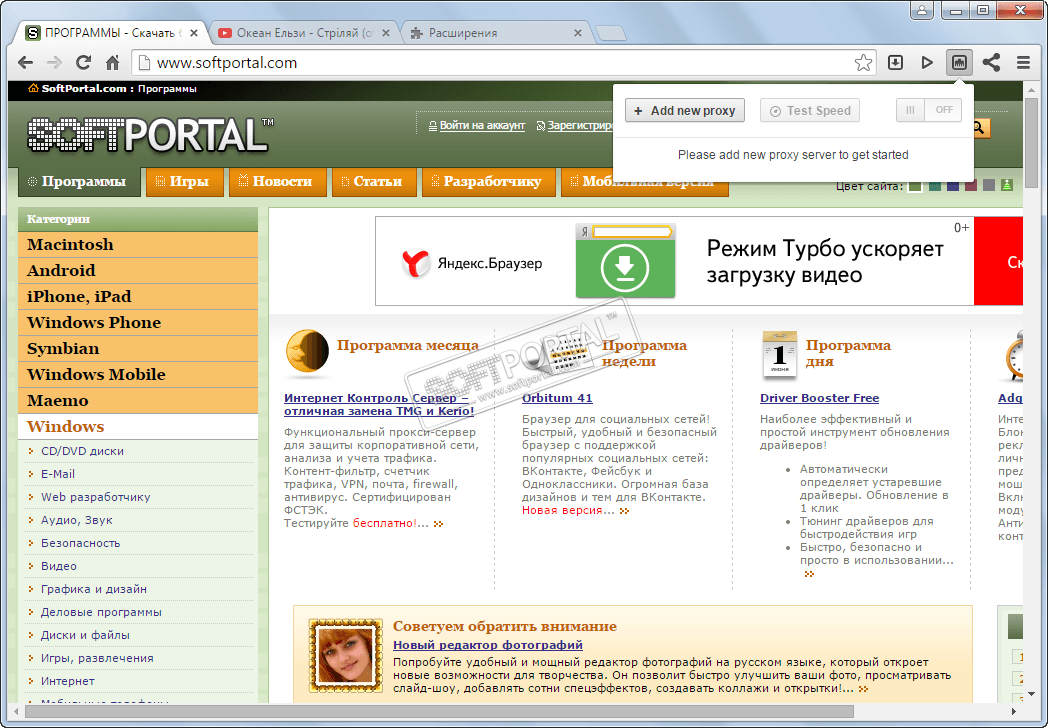
Task: Switch to the Океан Ельзи YouTube tab
Action: [303, 33]
